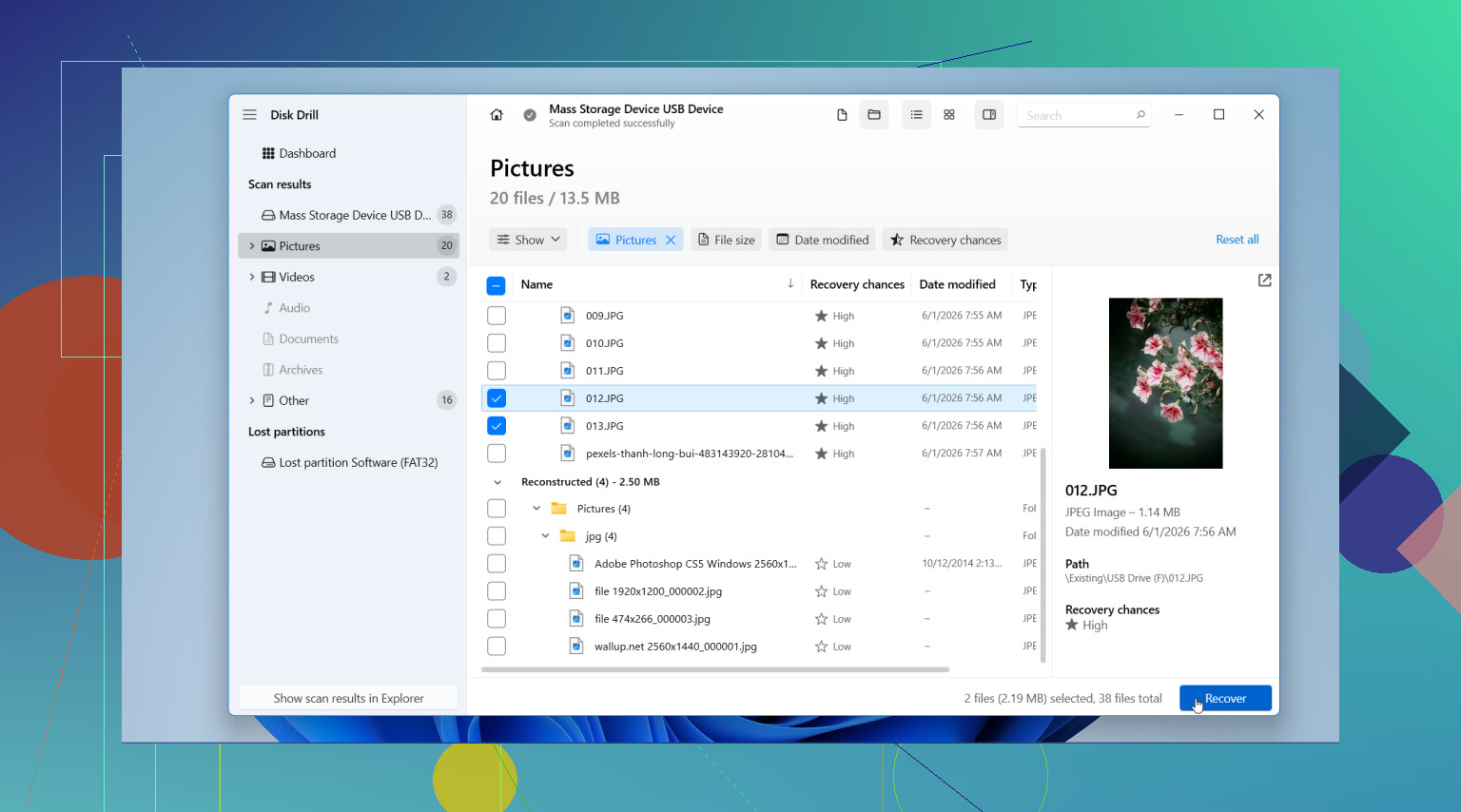Image resolution: width=1461 pixels, height=812 pixels.
Task: Expand the Pictures category in sidebar
Action: (252, 246)
